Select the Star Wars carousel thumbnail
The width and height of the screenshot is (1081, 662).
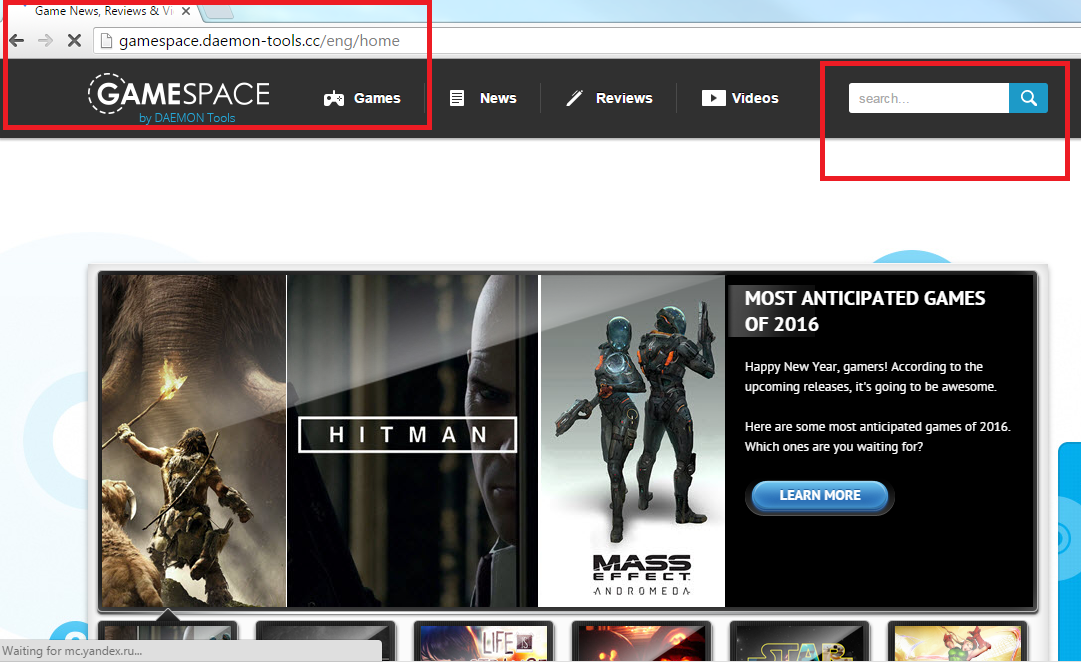coord(798,642)
